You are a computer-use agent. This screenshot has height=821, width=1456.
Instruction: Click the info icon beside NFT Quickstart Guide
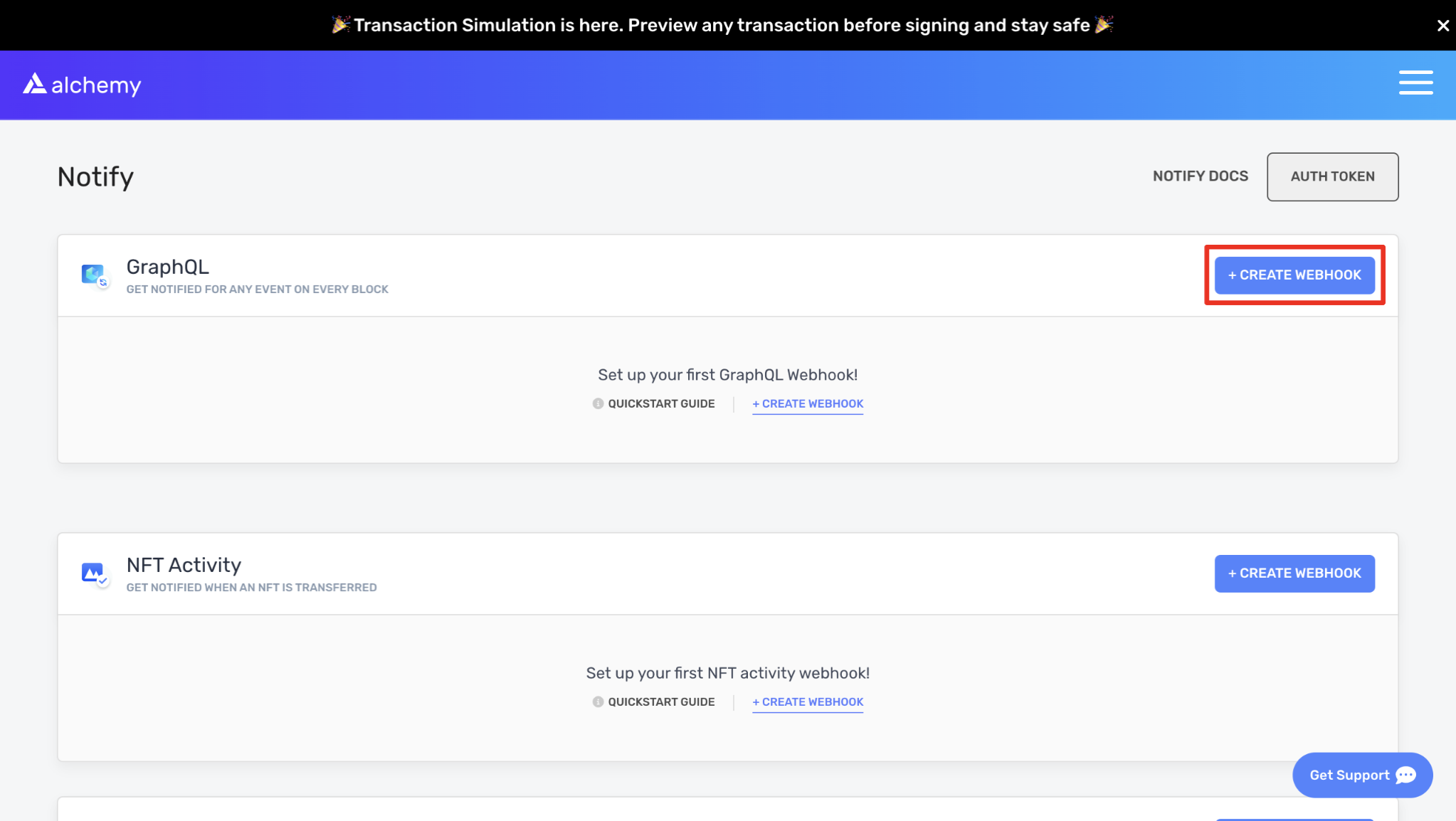pyautogui.click(x=598, y=701)
